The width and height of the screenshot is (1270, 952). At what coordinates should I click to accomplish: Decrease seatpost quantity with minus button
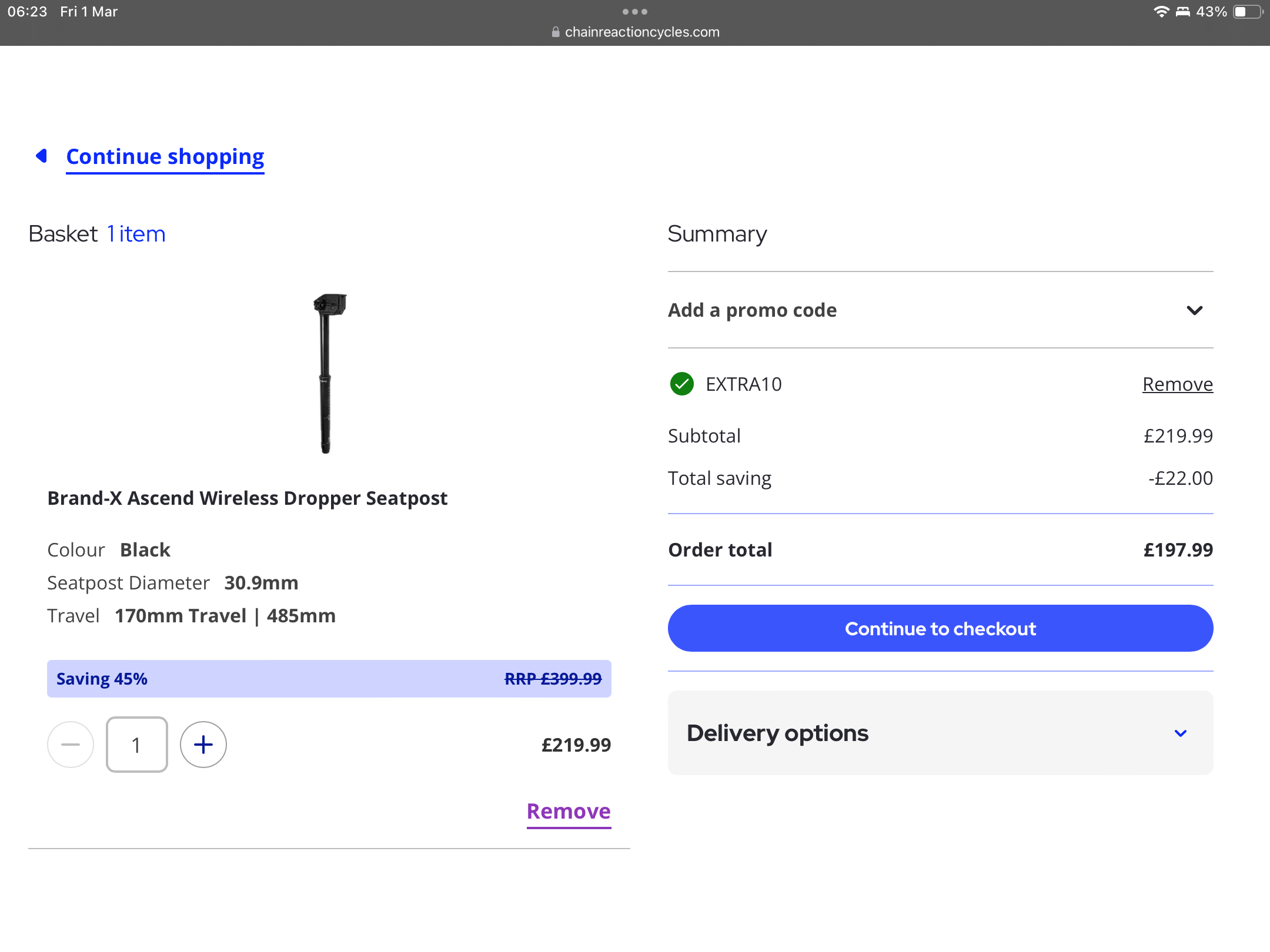tap(71, 745)
